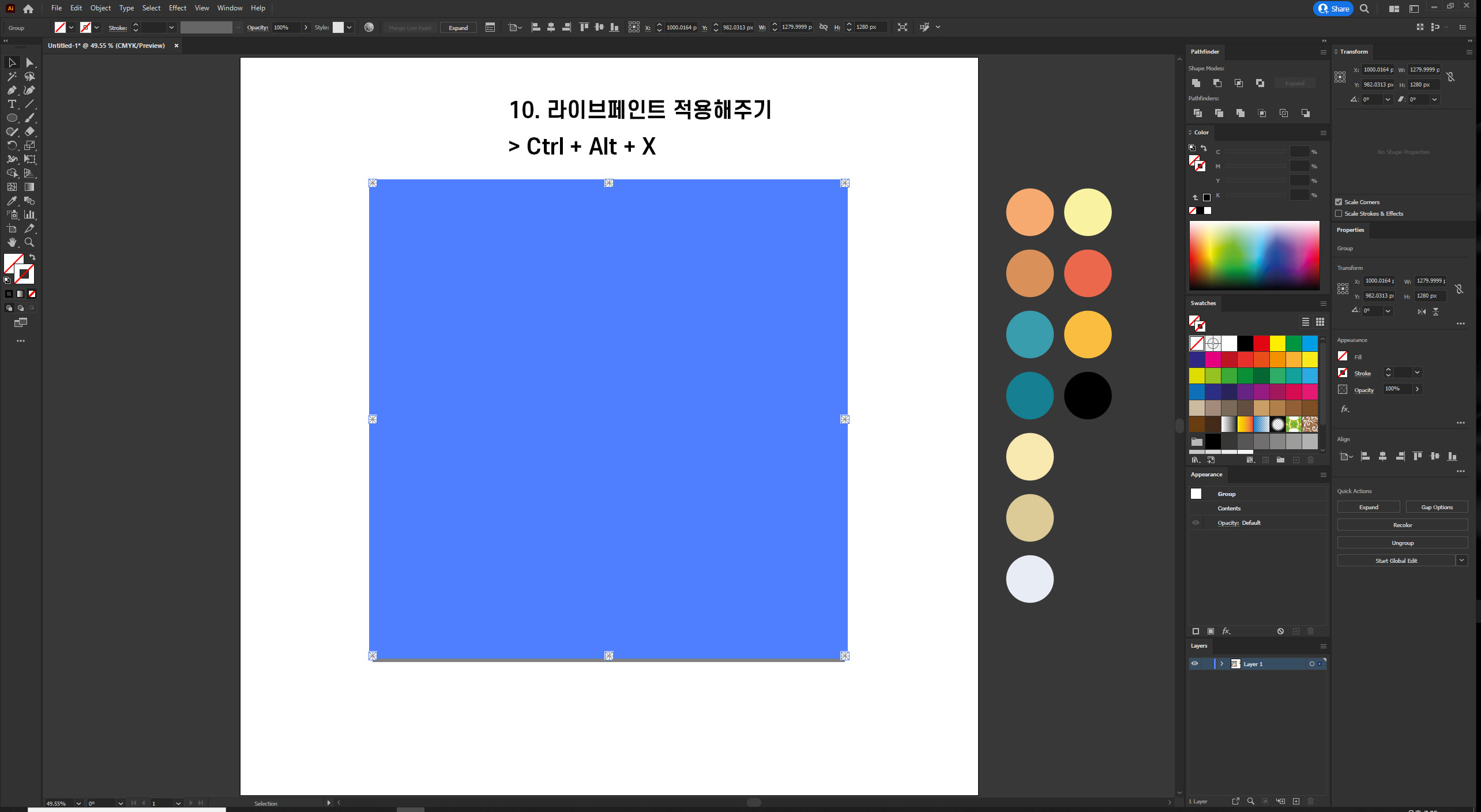Select the Magic Wand tool
The width and height of the screenshot is (1481, 812).
coord(12,76)
